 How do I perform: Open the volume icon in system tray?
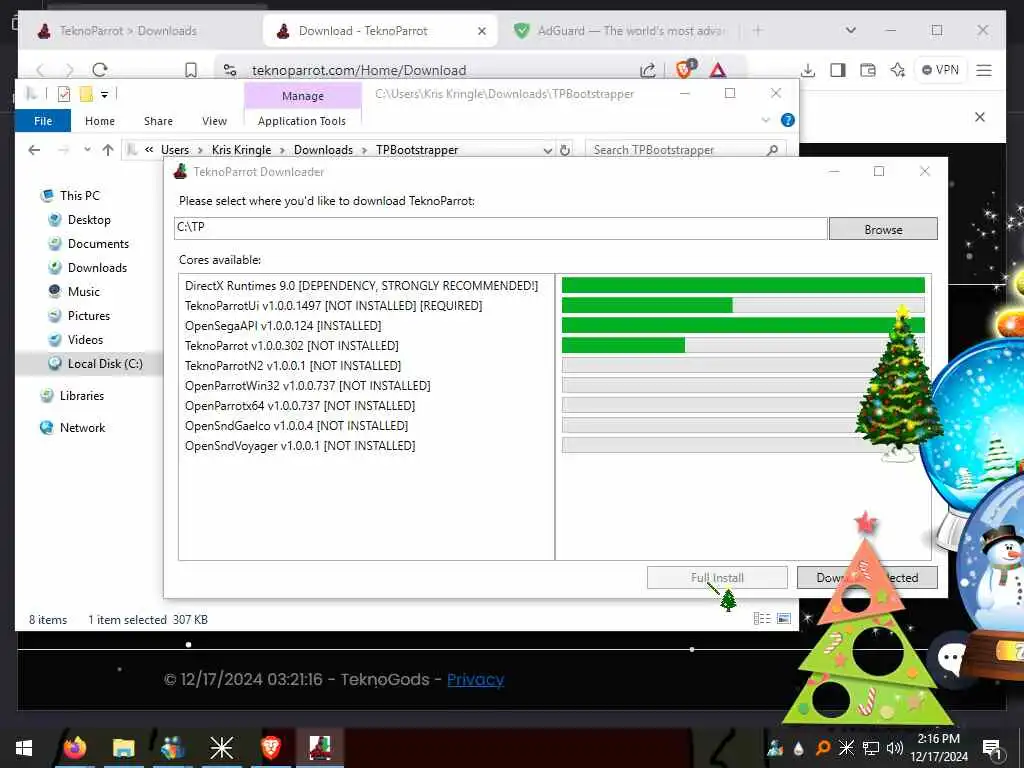coord(895,748)
